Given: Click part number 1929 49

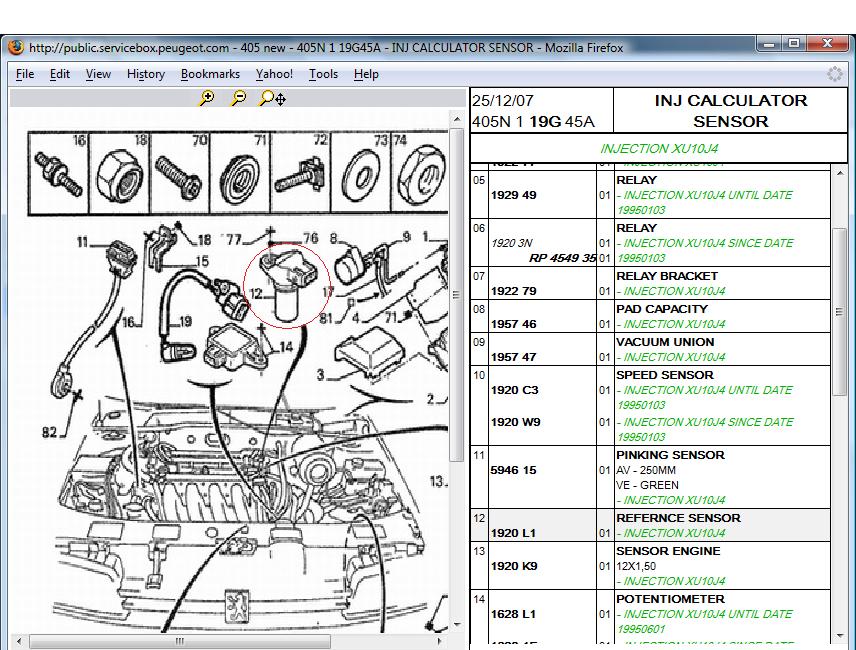Looking at the screenshot, I should pyautogui.click(x=514, y=195).
